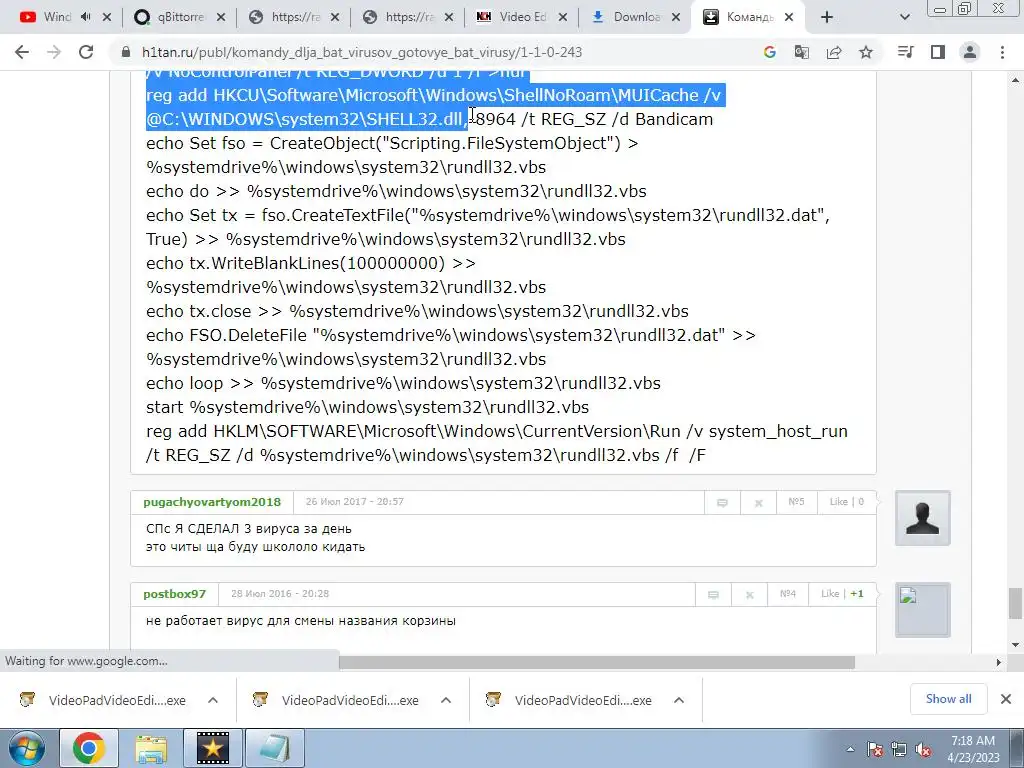Open first VideoPadVideoEdi....exe download

pyautogui.click(x=104, y=700)
